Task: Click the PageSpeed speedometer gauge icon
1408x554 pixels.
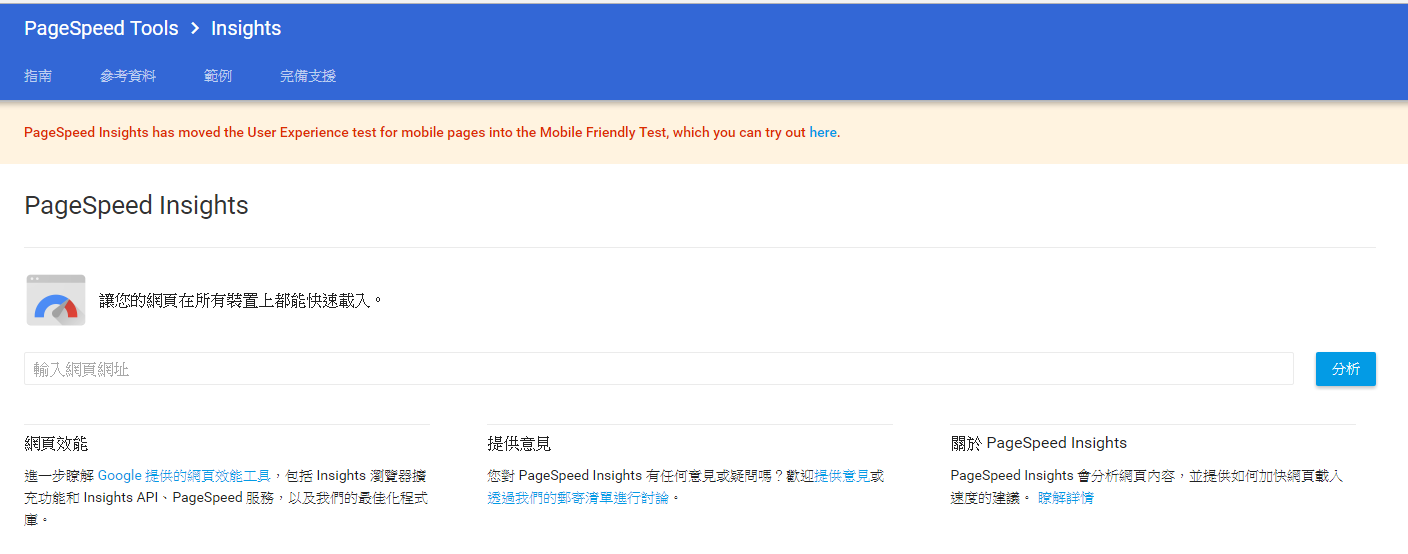Action: 56,300
